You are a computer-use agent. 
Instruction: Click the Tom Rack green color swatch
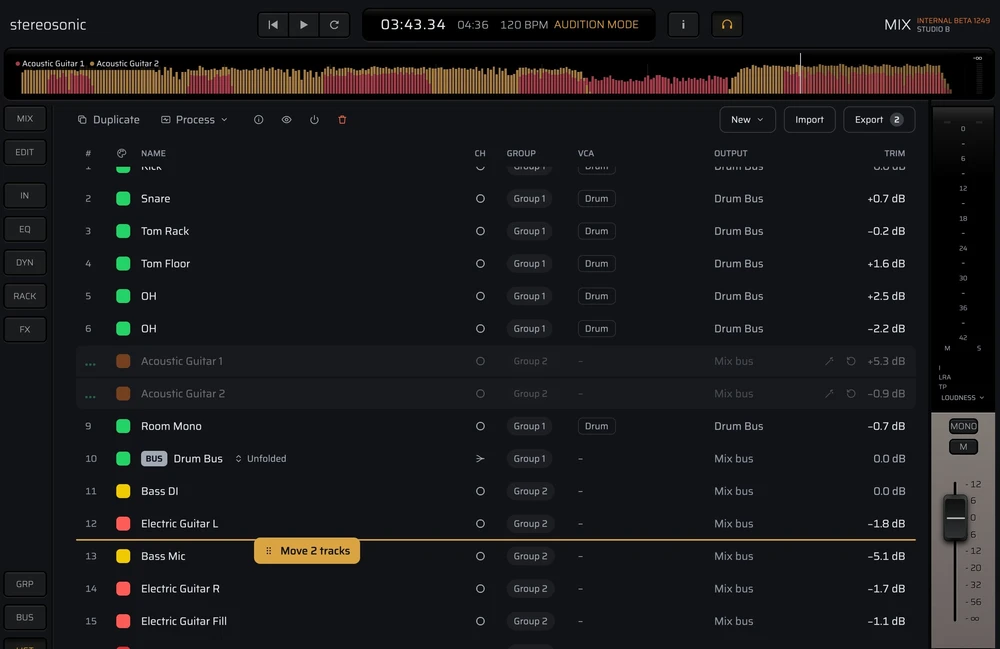pos(123,231)
